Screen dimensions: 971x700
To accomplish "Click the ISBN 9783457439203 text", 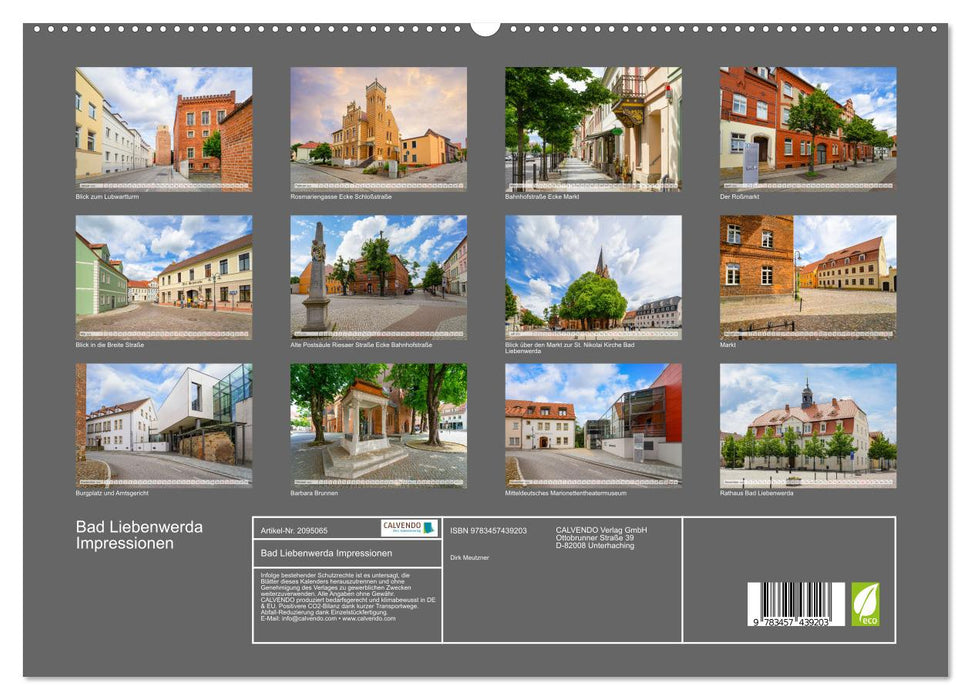I will (x=487, y=530).
